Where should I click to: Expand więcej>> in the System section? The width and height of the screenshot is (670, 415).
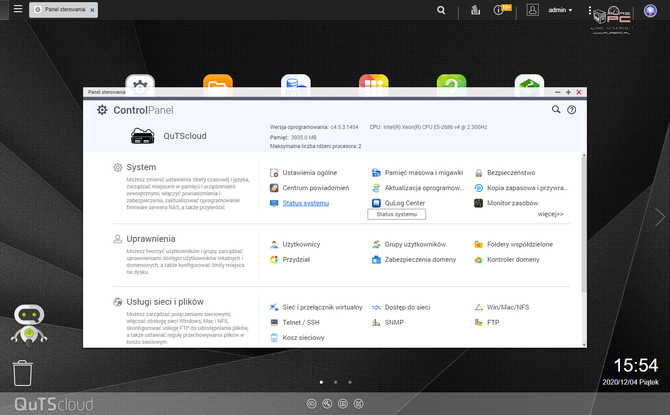click(550, 214)
